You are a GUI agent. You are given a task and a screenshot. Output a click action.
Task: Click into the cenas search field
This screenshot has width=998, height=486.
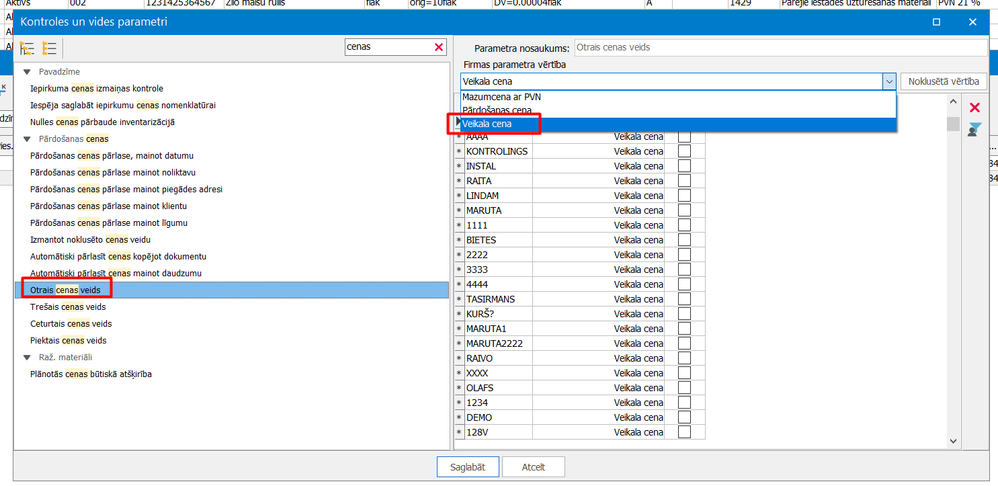tap(388, 47)
